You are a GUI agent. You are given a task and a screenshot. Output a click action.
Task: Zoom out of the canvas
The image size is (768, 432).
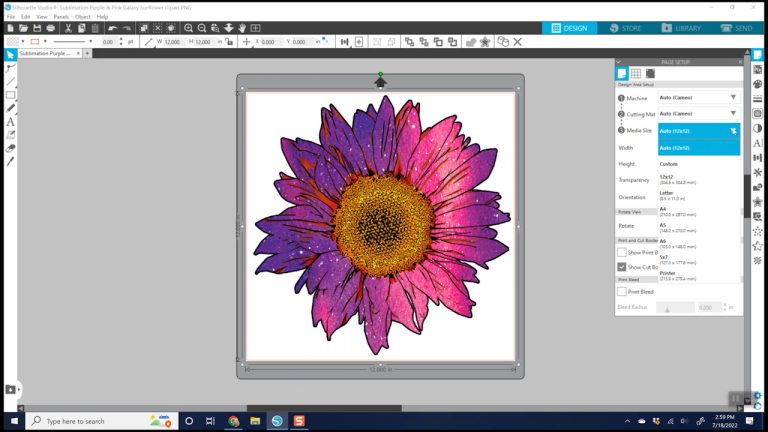202,28
